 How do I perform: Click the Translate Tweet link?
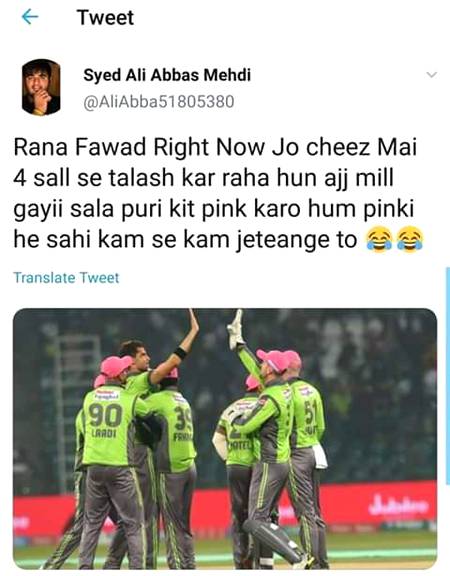point(66,278)
